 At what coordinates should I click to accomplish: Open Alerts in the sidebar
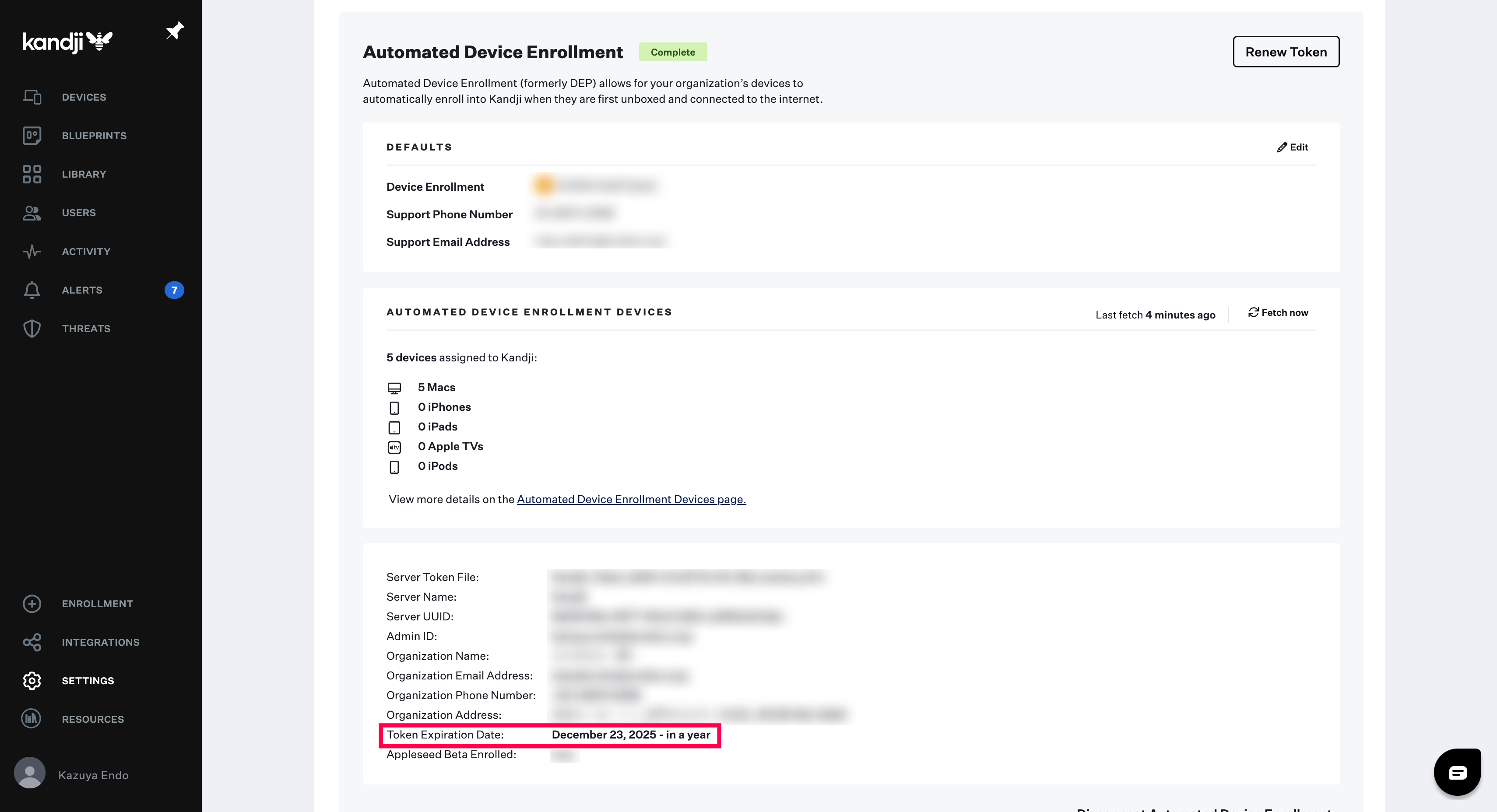(x=82, y=290)
